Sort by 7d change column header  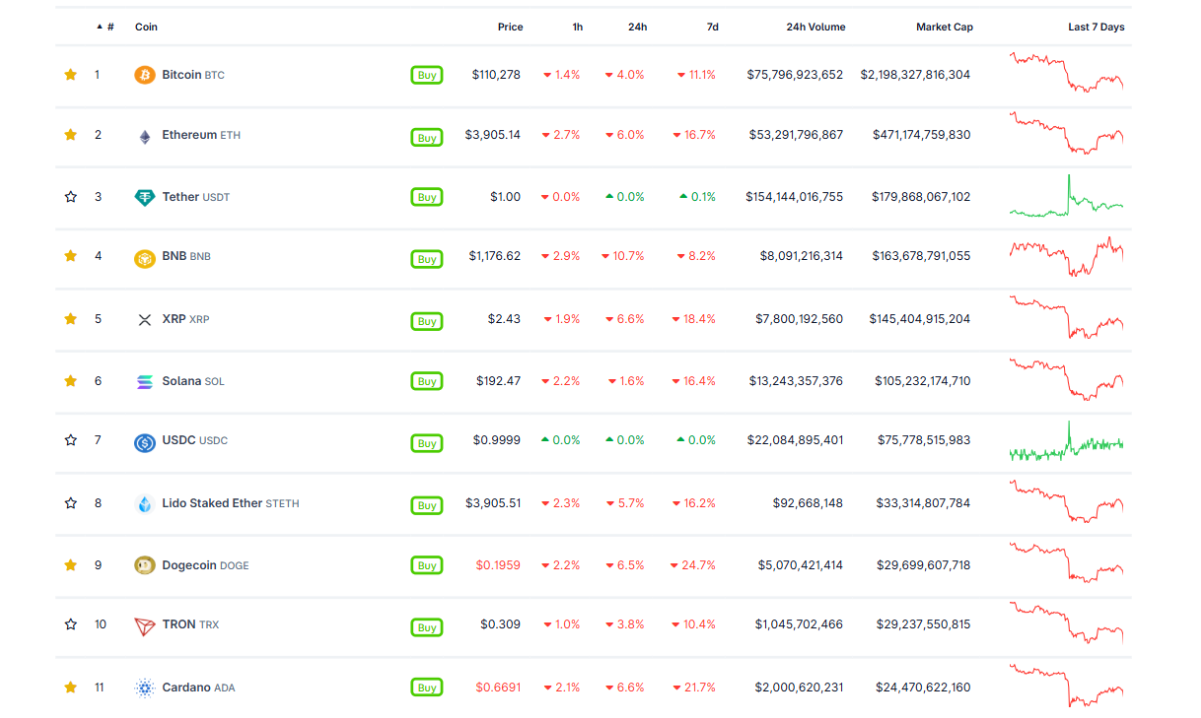coord(712,27)
